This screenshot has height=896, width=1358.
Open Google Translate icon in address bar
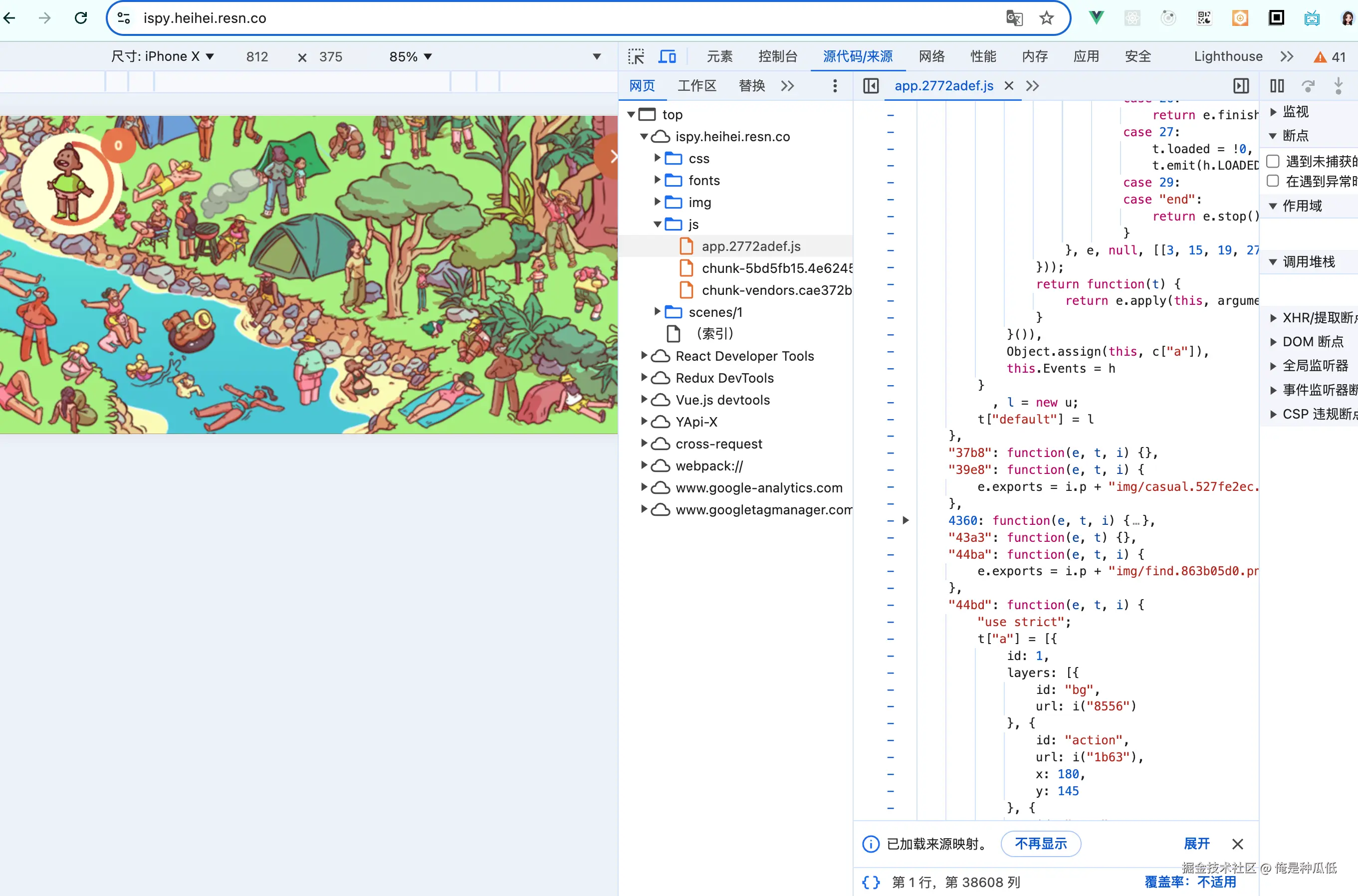pyautogui.click(x=1014, y=18)
